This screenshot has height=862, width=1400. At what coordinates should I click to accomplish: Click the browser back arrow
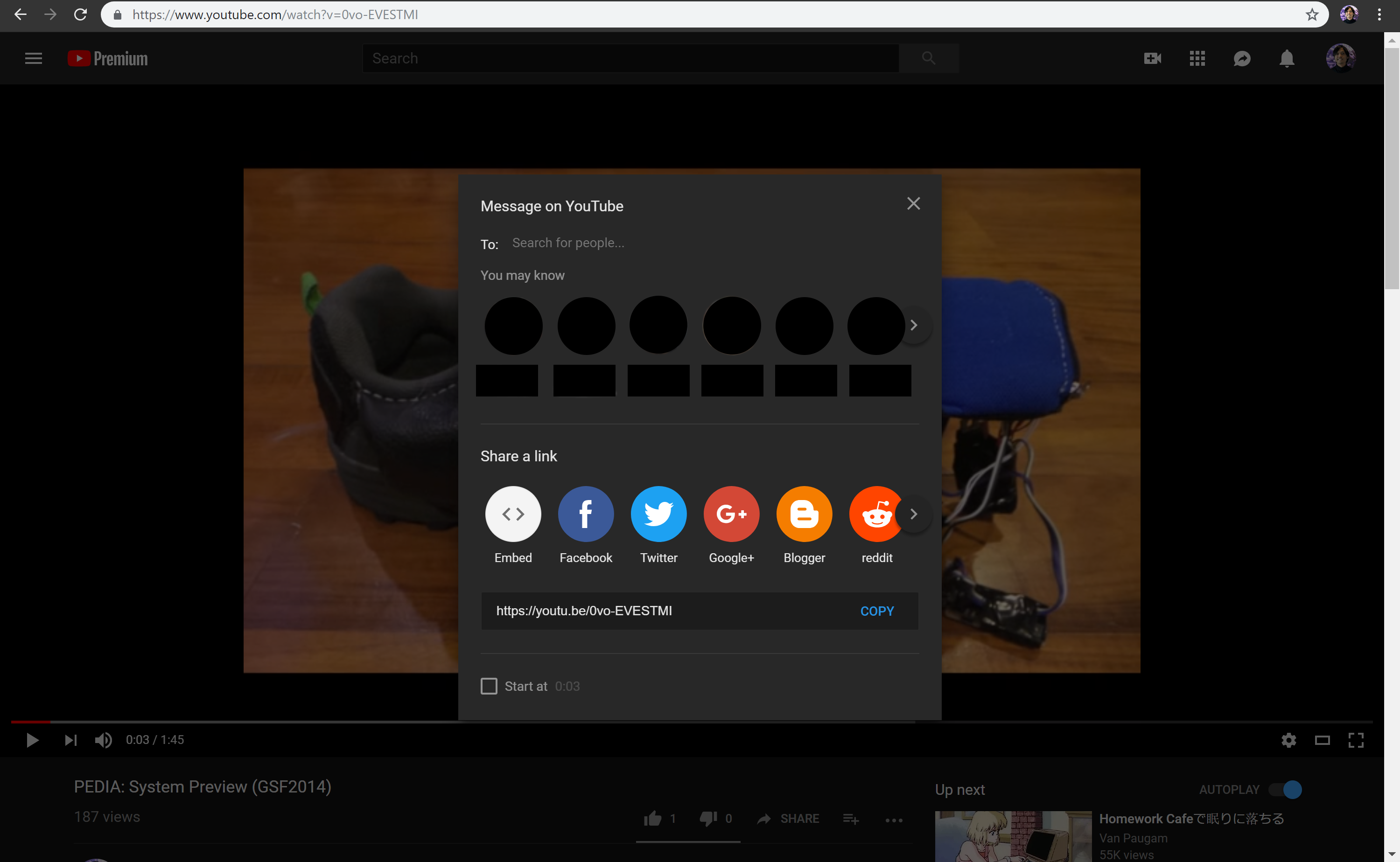(x=21, y=14)
